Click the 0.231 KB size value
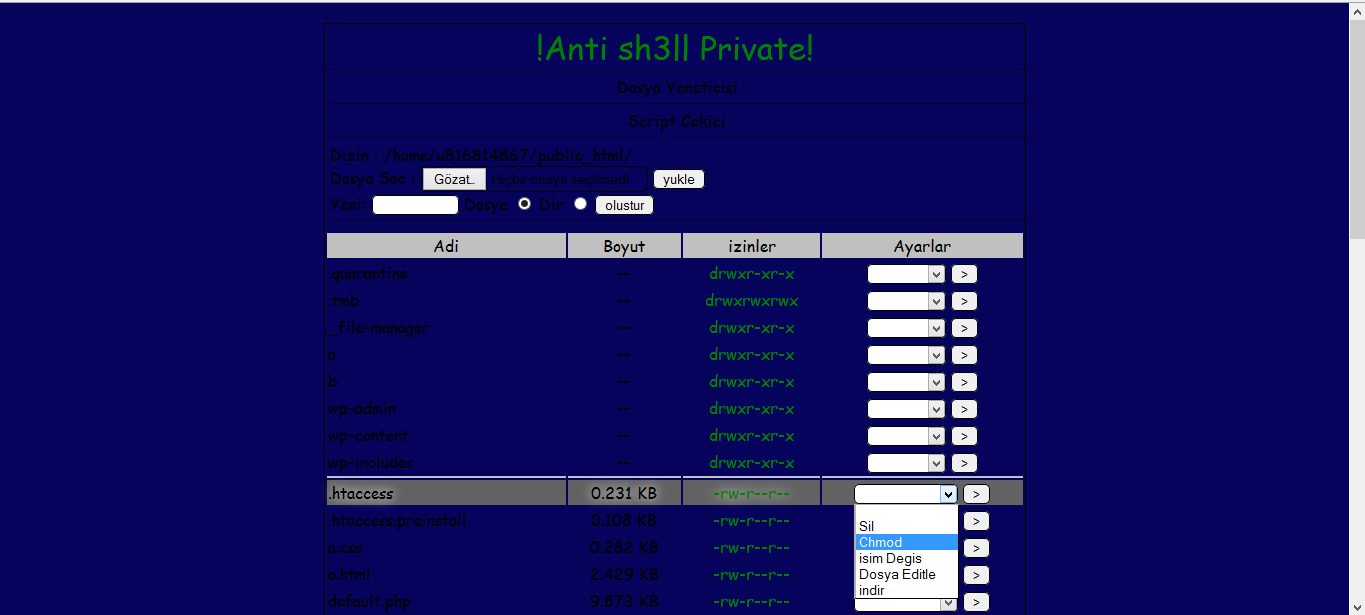The height and width of the screenshot is (615, 1365). click(x=624, y=494)
